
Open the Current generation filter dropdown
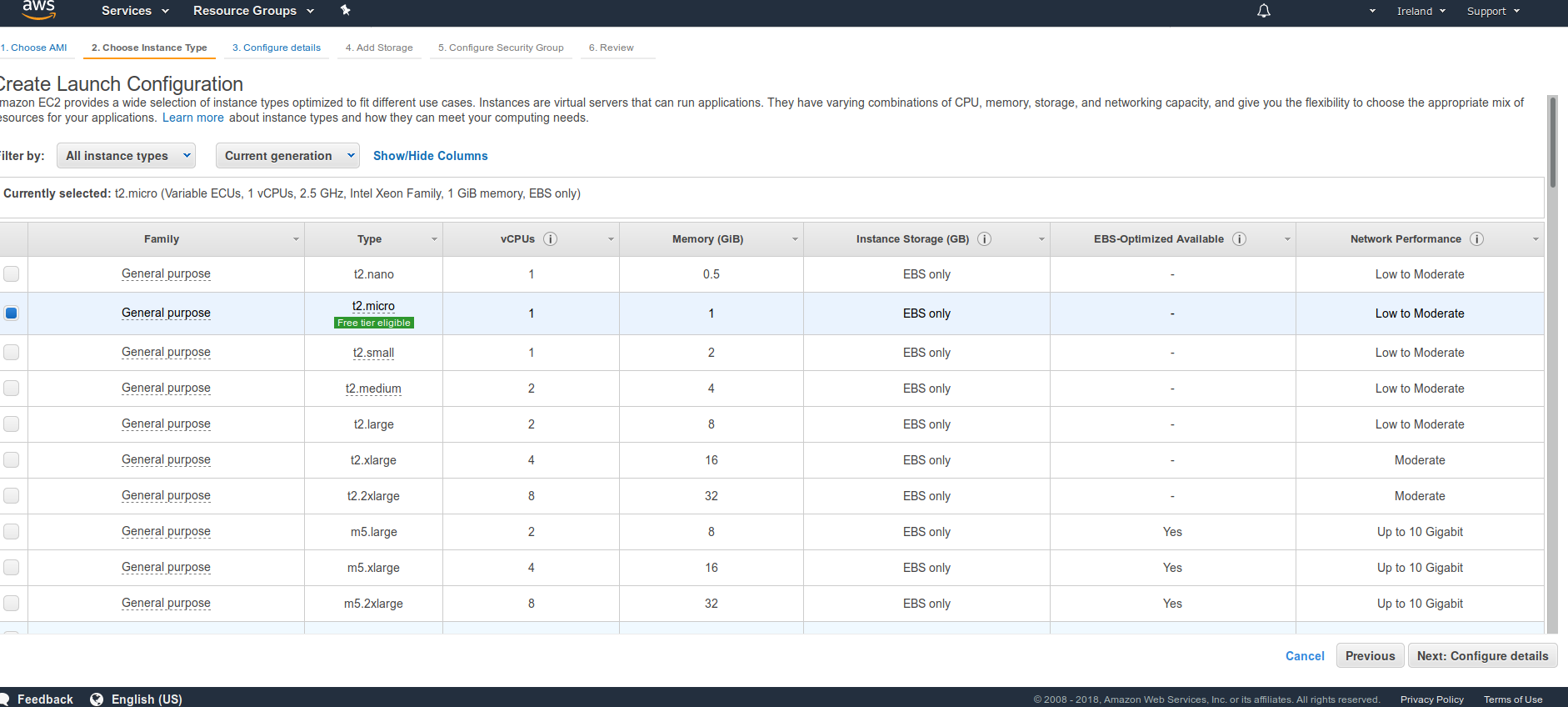[287, 156]
